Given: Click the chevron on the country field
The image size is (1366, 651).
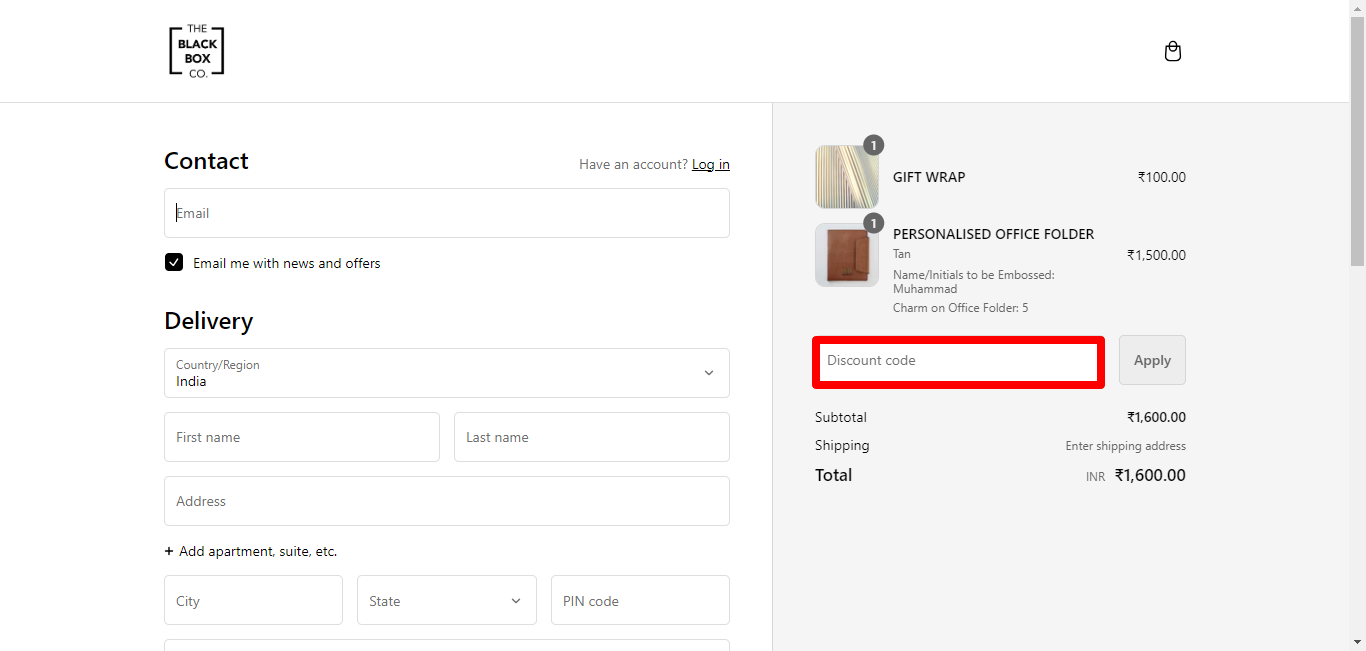Looking at the screenshot, I should click(709, 372).
